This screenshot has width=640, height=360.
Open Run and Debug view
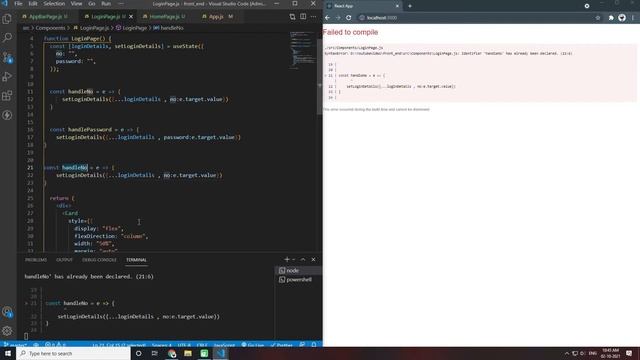coord(7,77)
